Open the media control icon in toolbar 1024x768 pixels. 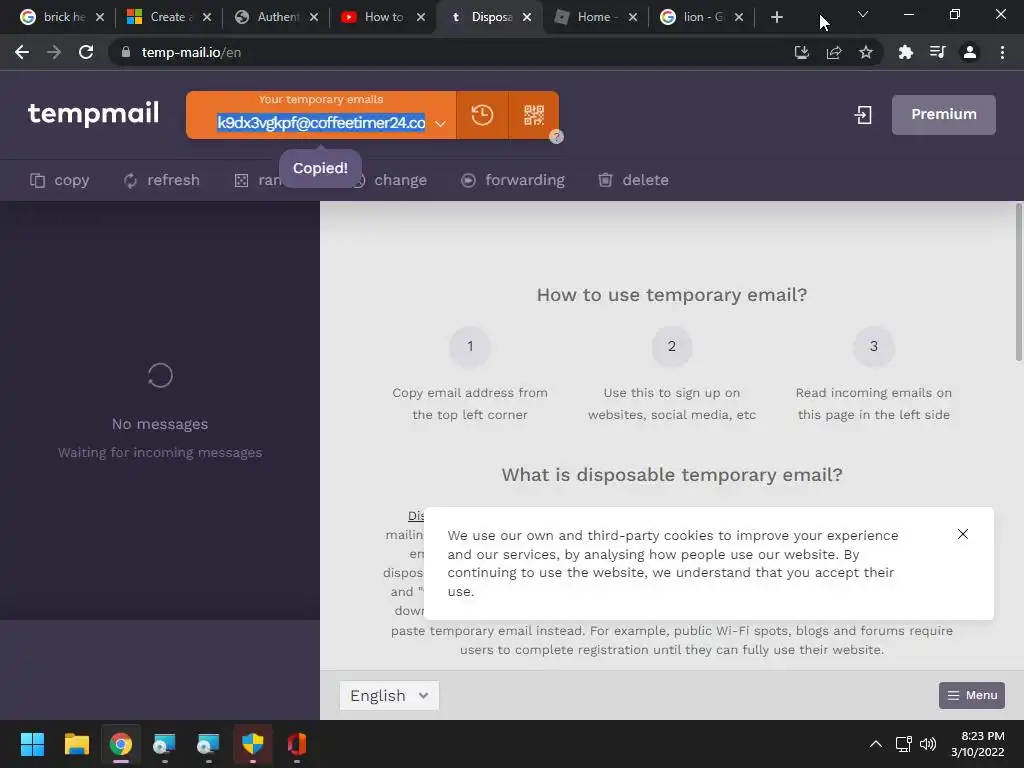tap(937, 52)
